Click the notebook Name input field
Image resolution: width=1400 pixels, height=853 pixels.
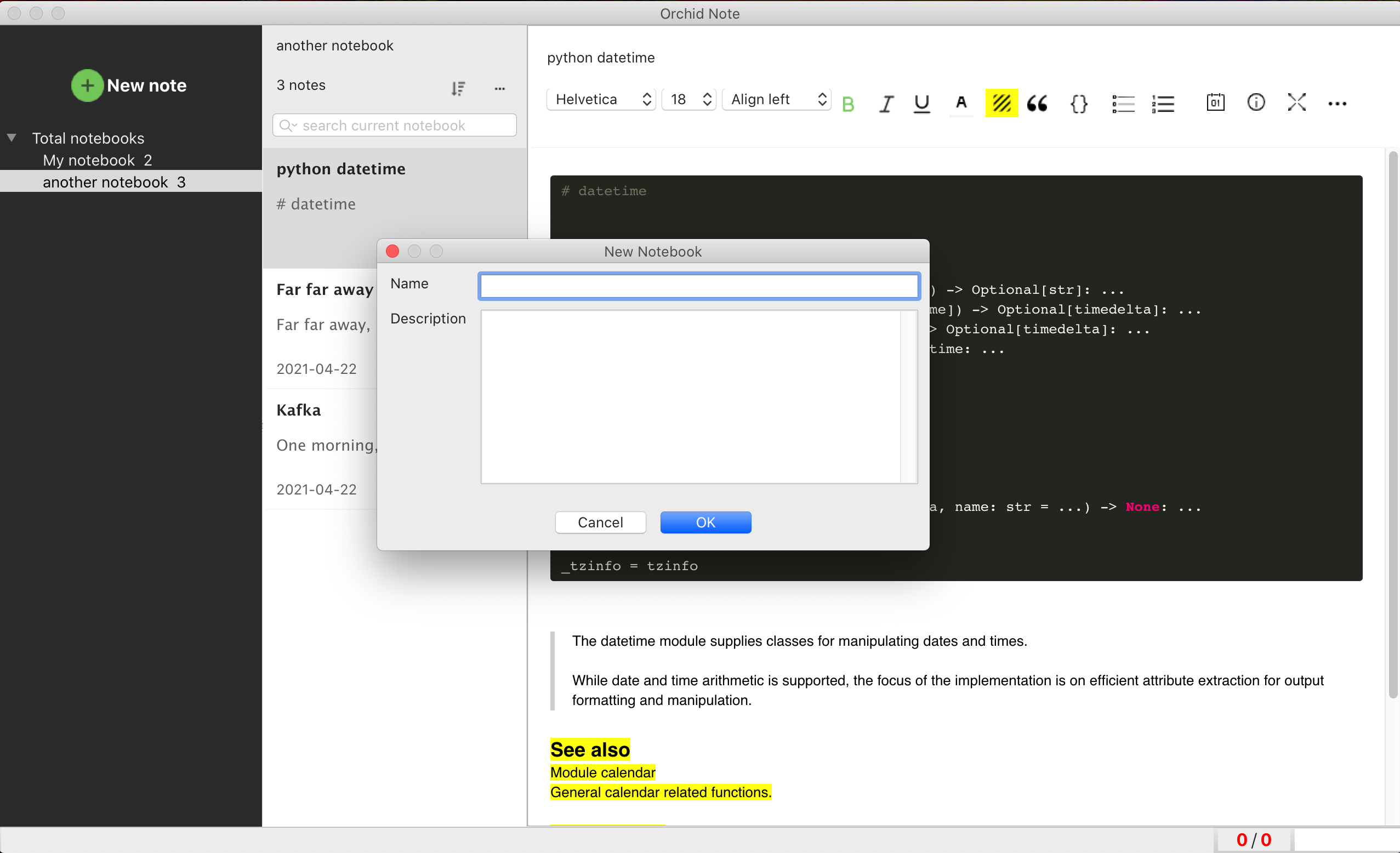(699, 286)
